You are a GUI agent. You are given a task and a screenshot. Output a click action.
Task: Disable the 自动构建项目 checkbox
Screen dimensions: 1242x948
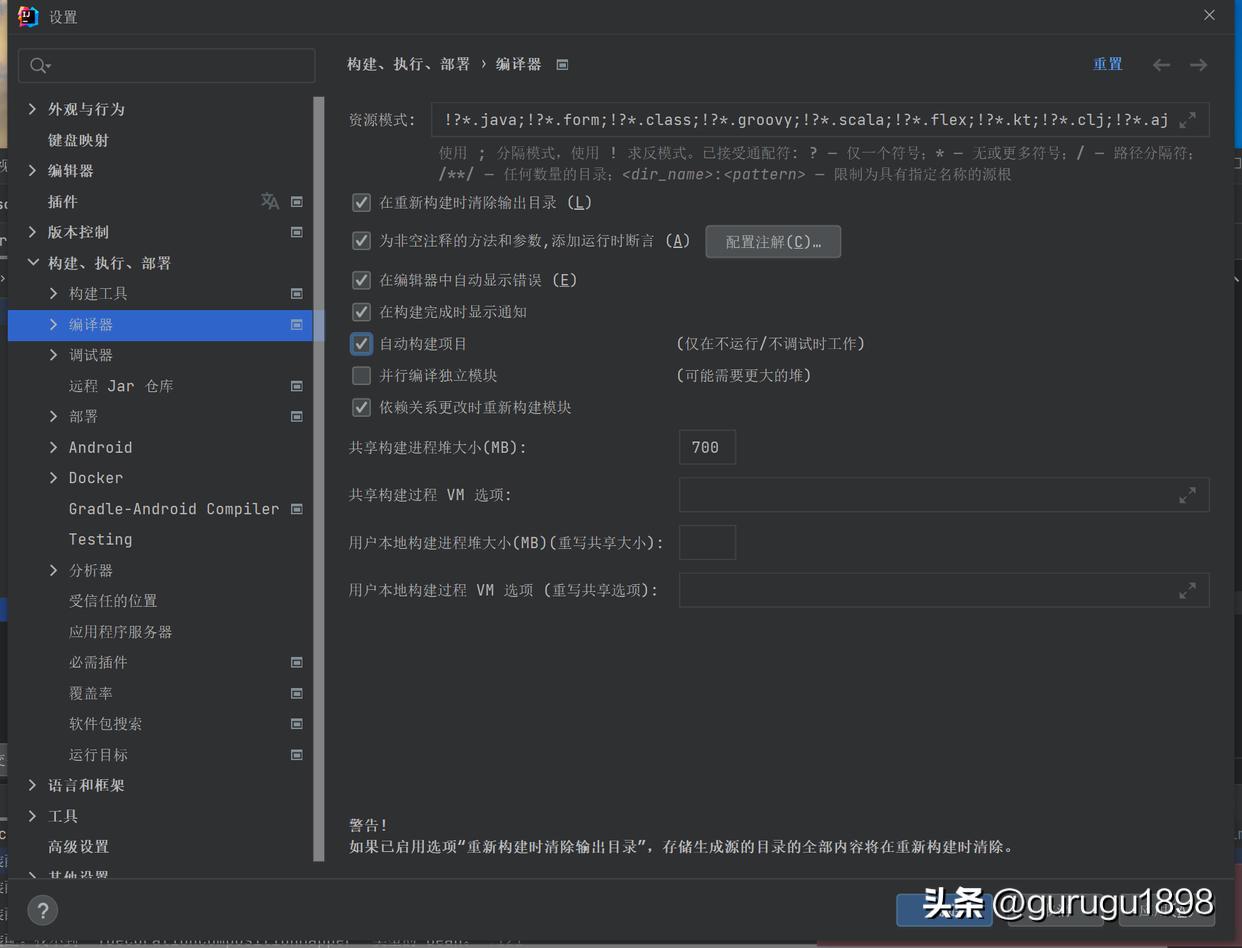click(361, 343)
